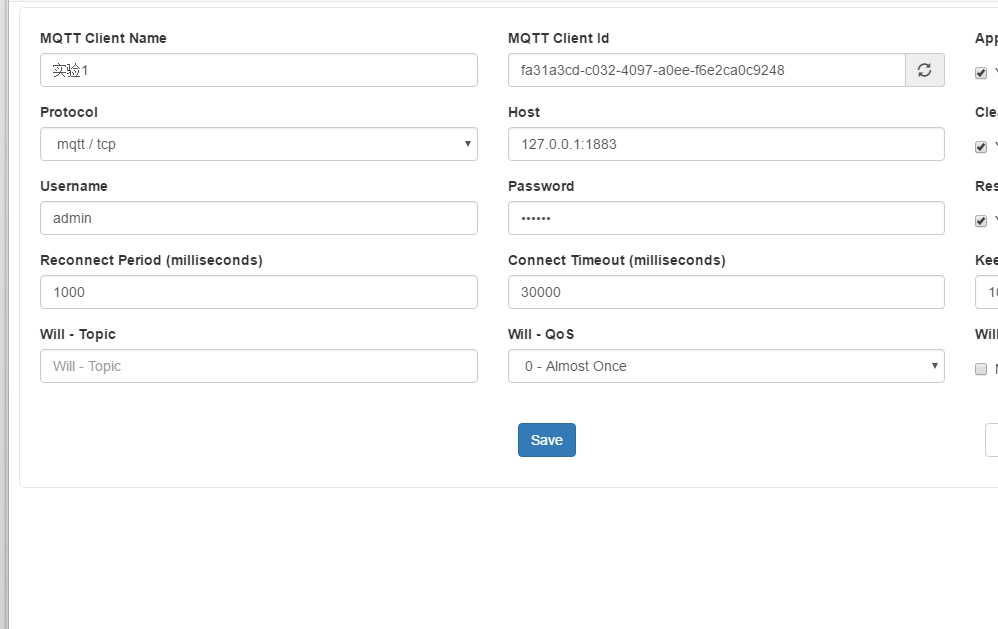Viewport: 998px width, 629px height.
Task: Click the MQTT Client Id text field
Action: pos(706,70)
